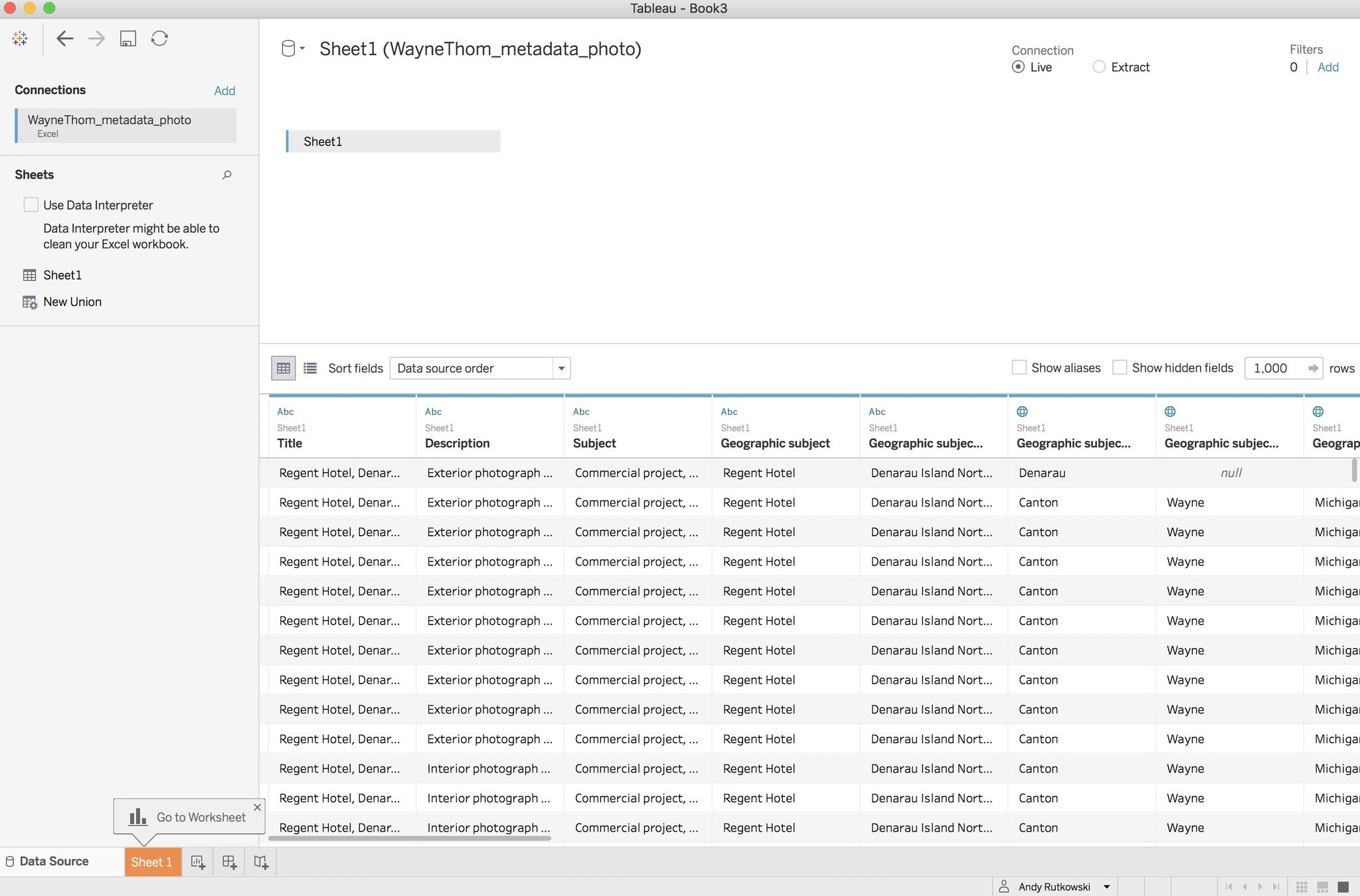Image resolution: width=1360 pixels, height=896 pixels.
Task: Click the search sheets magnifier icon
Action: [x=227, y=175]
